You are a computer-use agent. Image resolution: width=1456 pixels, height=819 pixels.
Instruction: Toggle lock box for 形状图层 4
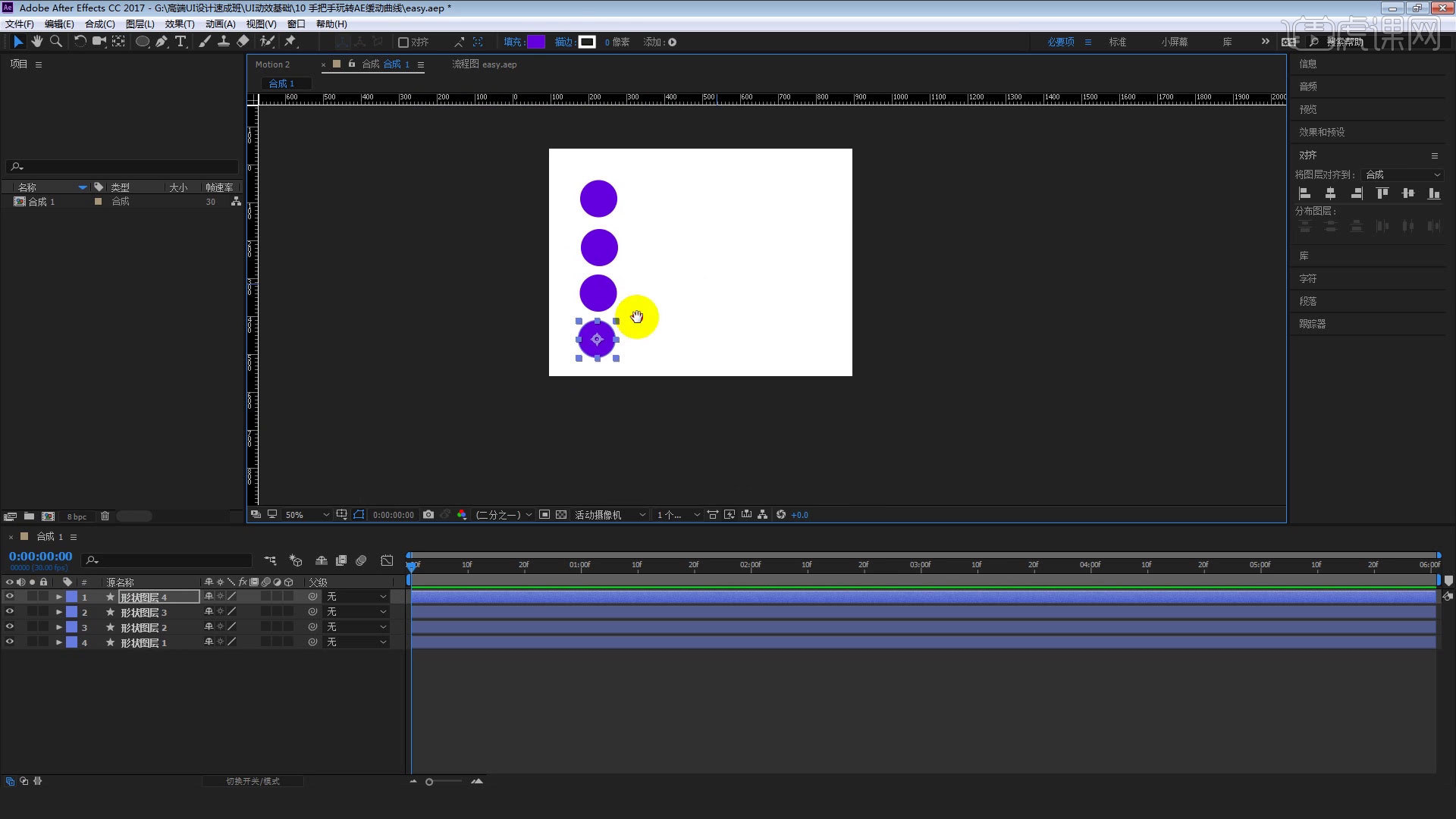click(44, 597)
